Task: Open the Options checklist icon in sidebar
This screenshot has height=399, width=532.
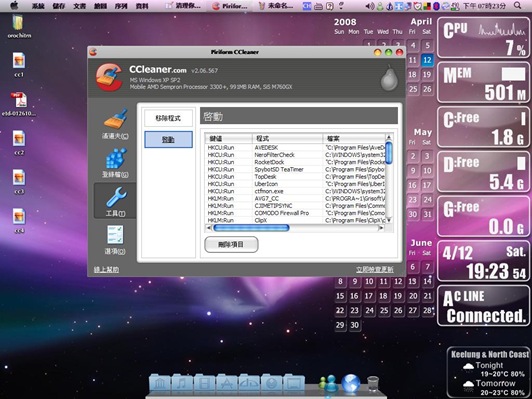Action: coord(115,240)
